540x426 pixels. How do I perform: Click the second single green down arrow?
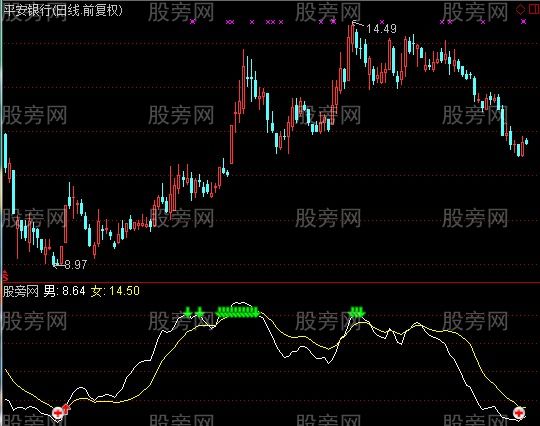tap(200, 312)
